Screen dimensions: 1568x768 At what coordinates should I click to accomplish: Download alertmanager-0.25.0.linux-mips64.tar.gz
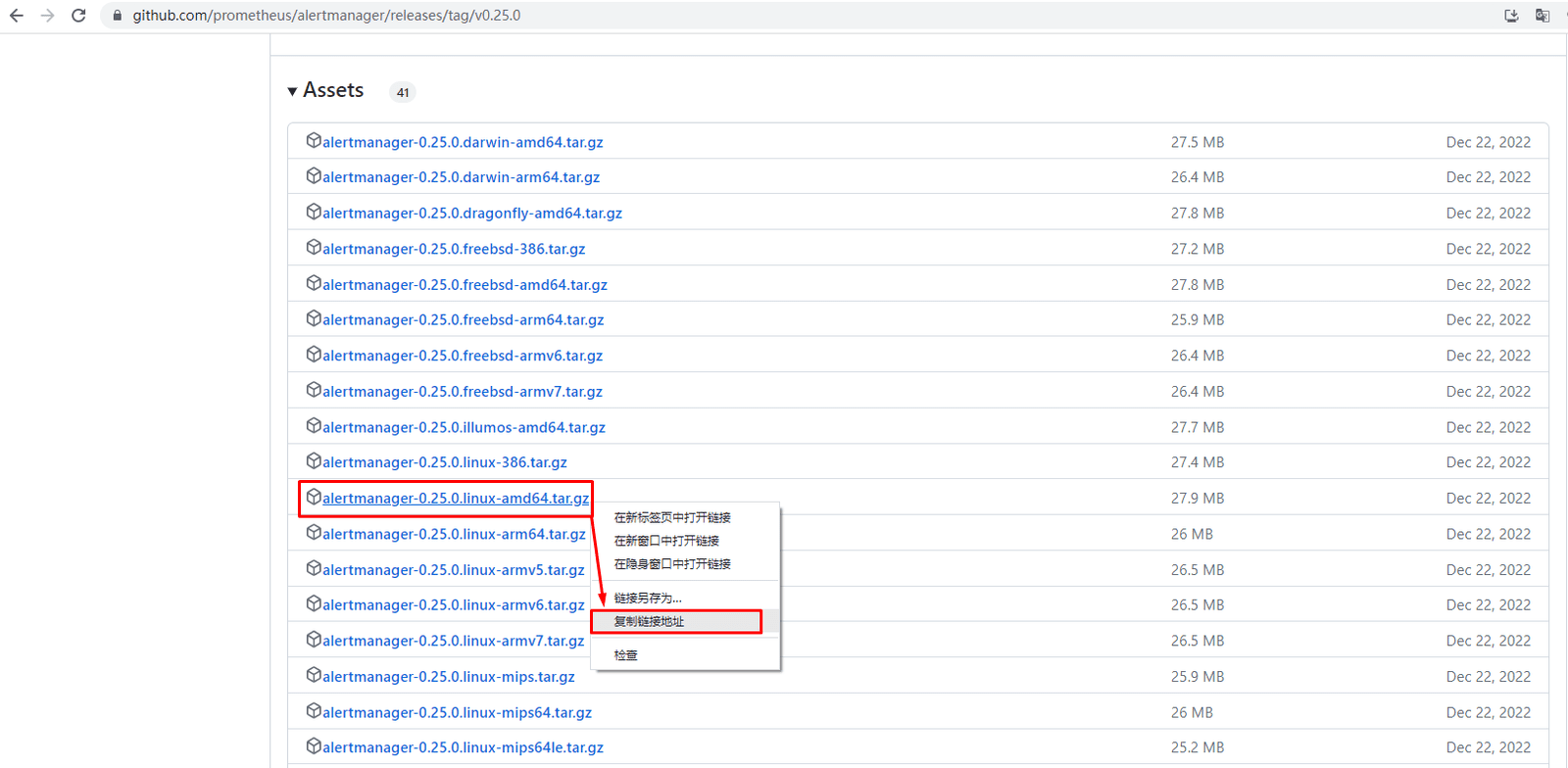(457, 713)
